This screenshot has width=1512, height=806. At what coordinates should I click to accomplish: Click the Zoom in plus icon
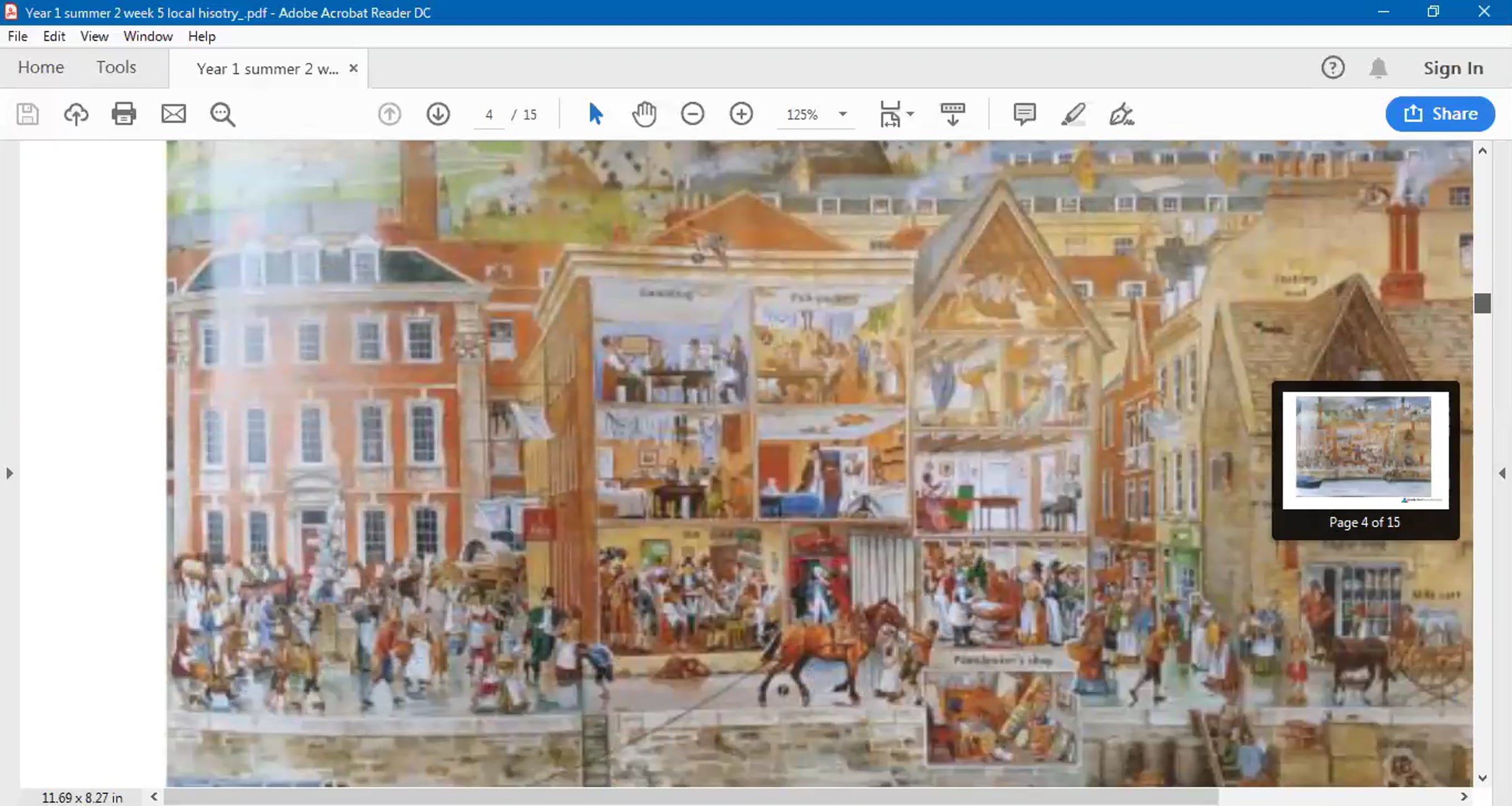pyautogui.click(x=741, y=114)
